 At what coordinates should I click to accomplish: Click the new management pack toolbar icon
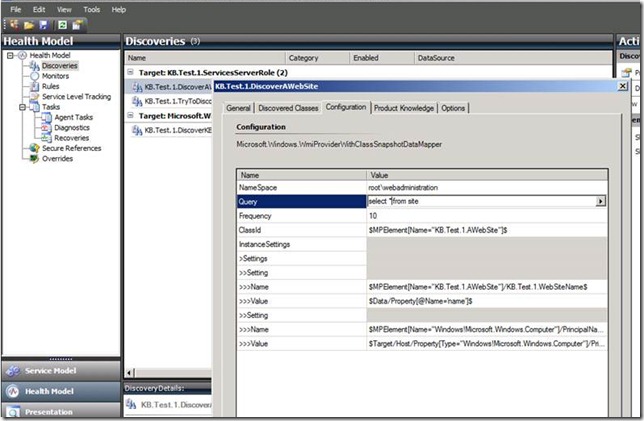click(14, 25)
